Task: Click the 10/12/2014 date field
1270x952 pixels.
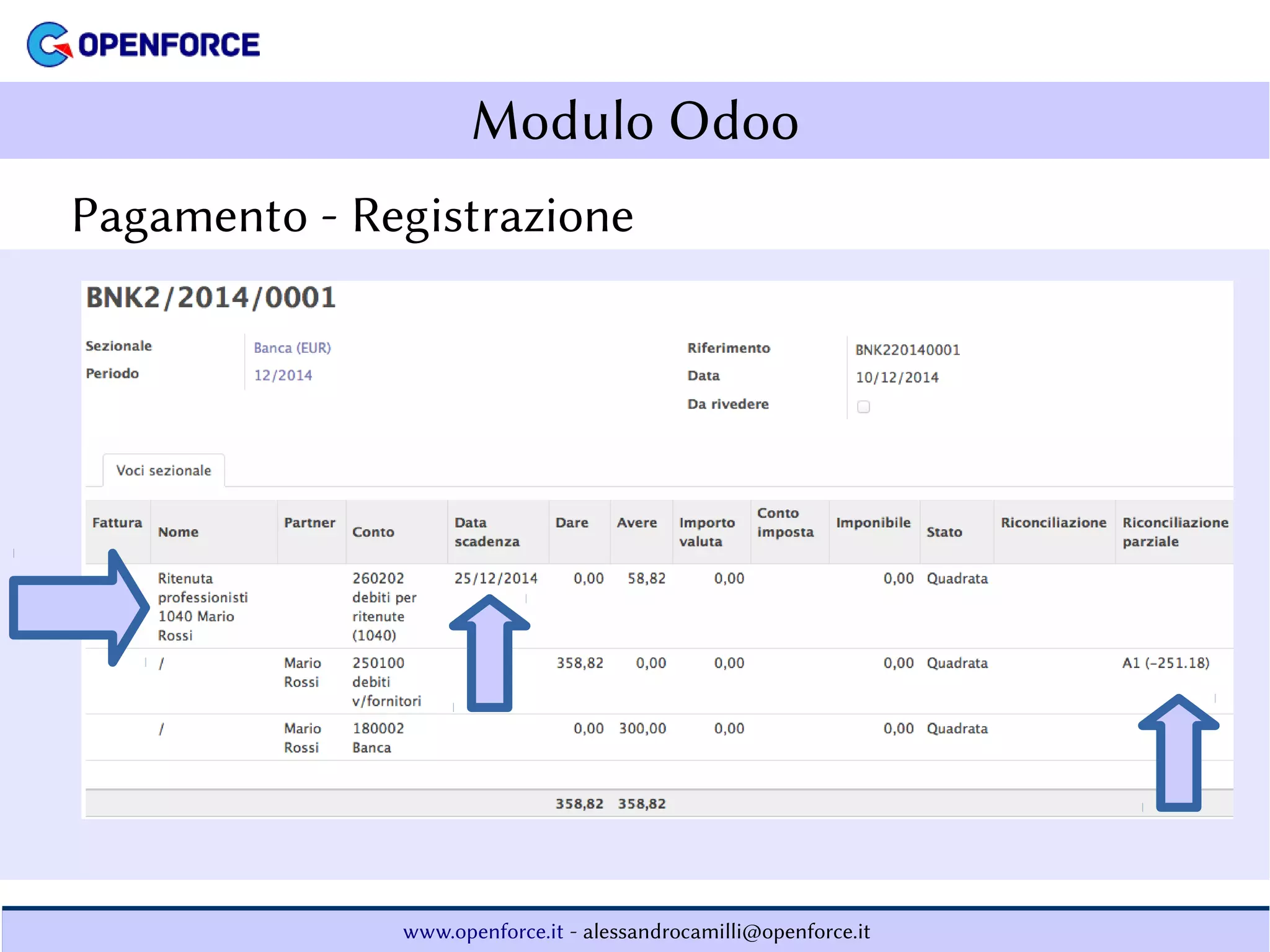Action: 897,378
